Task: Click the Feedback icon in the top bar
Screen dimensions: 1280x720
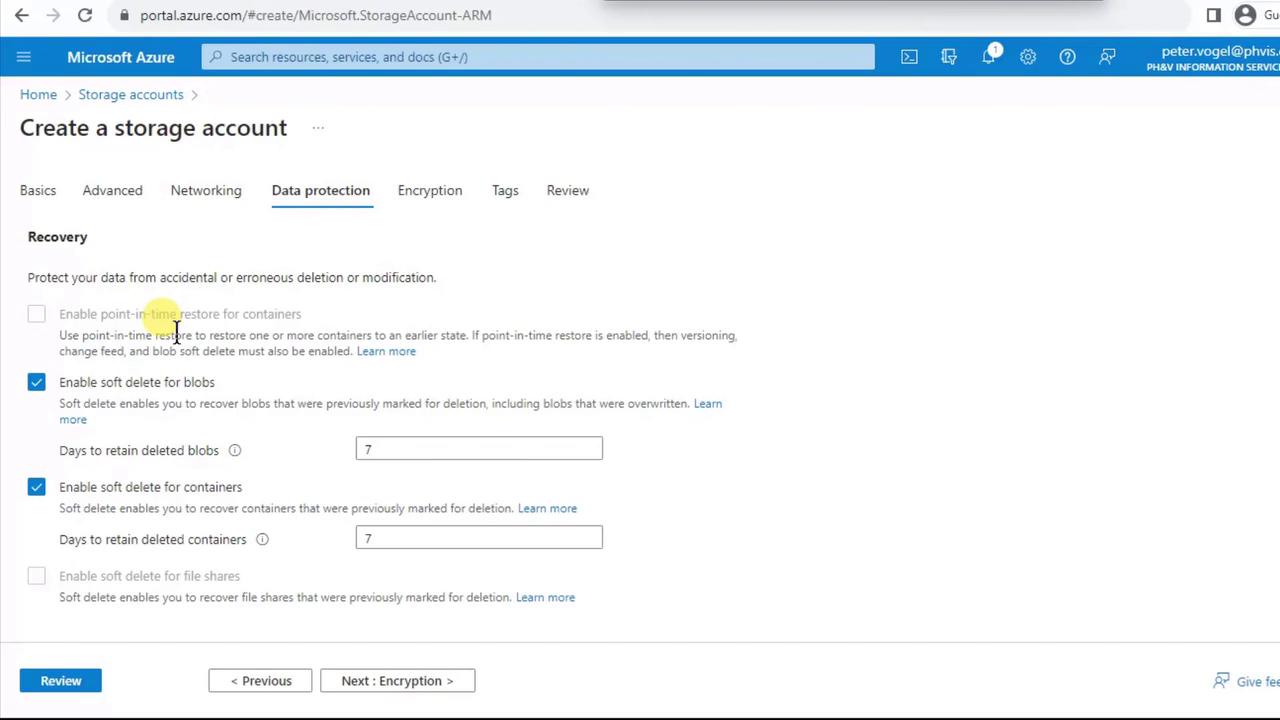Action: tap(1107, 57)
